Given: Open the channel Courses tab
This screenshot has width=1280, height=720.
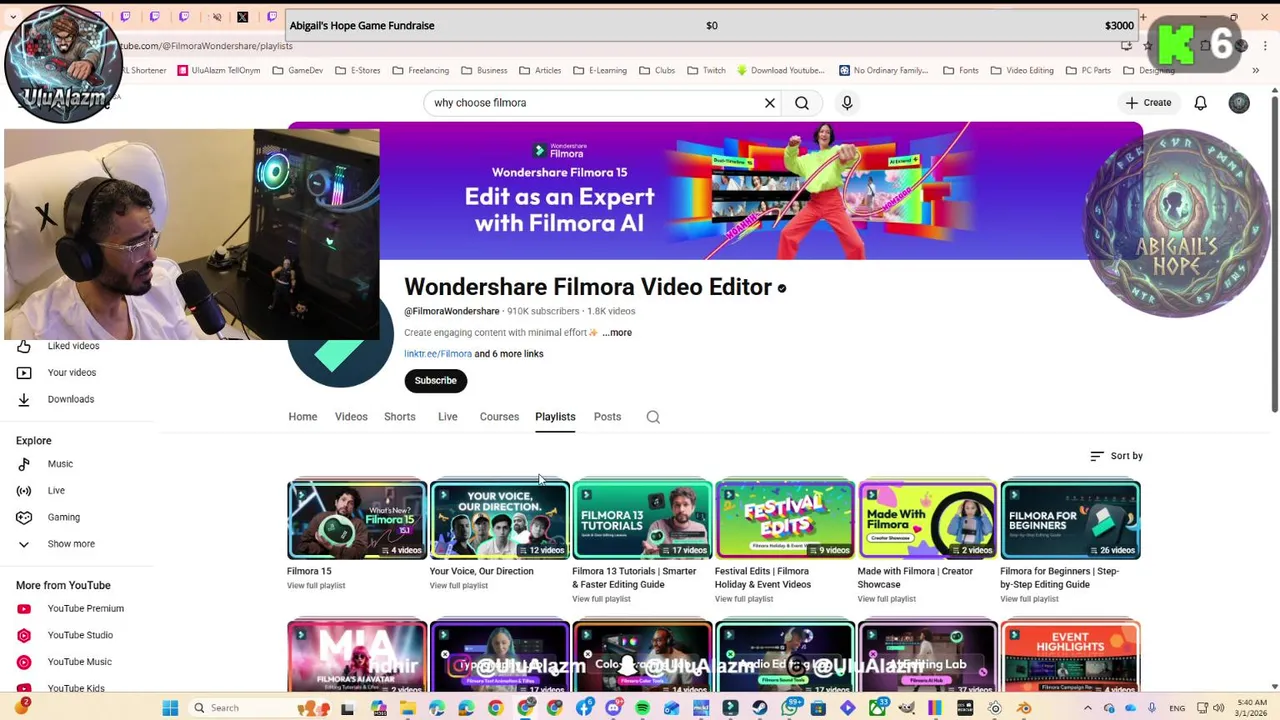Looking at the screenshot, I should coord(499,417).
